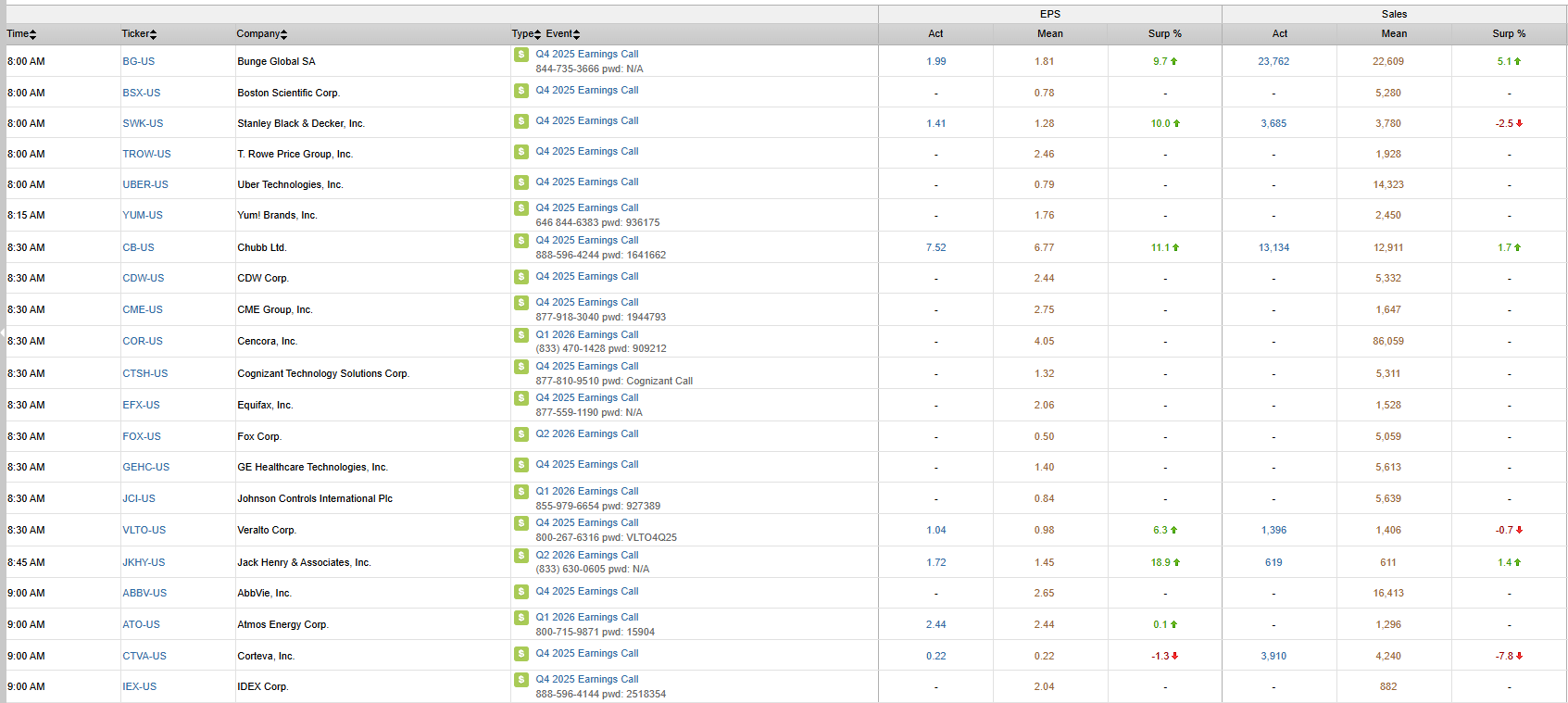This screenshot has height=703, width=1568.
Task: Click Chubb's actual EPS value 7.52
Action: click(x=935, y=248)
